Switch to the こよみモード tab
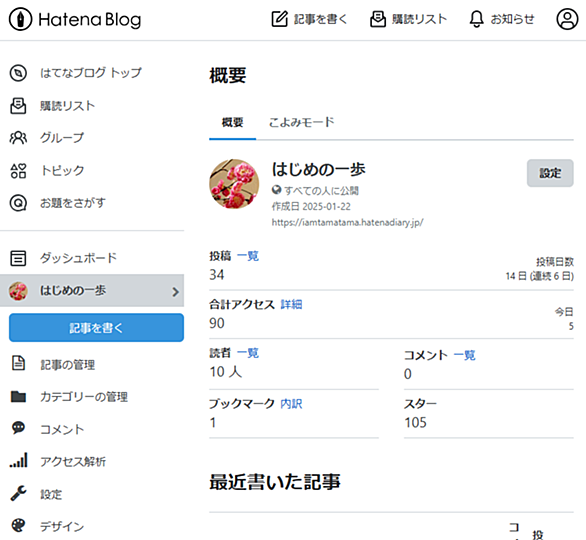Viewport: 586px width, 540px height. coord(301,122)
